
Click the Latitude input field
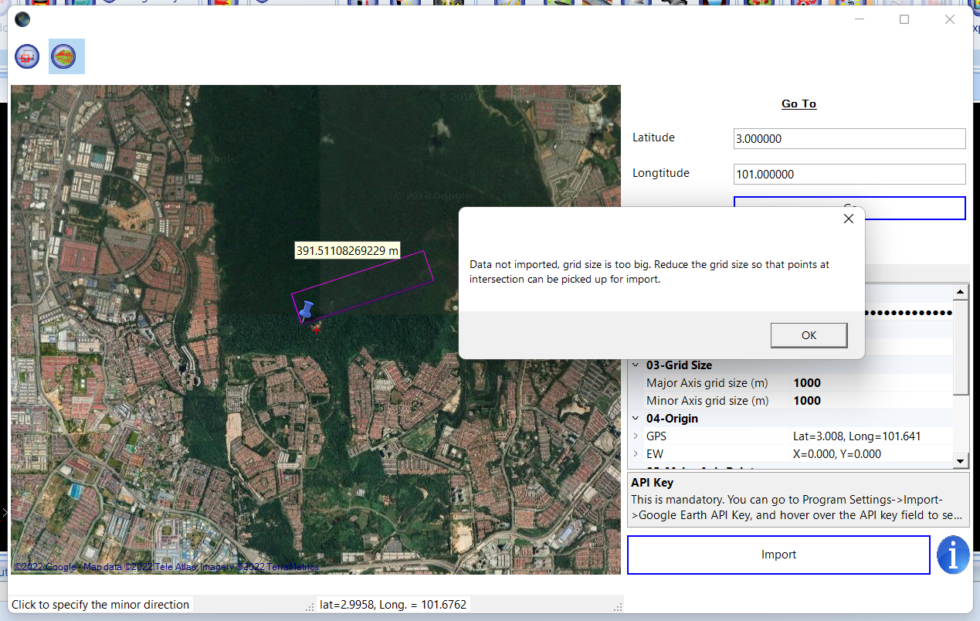(x=849, y=138)
